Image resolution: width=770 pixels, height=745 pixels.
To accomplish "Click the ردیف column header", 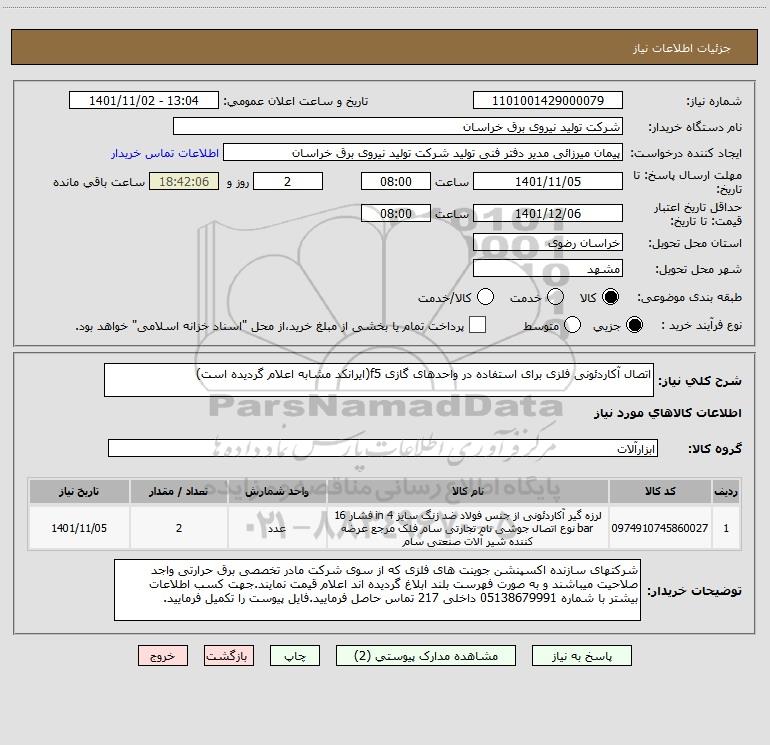I will [726, 491].
